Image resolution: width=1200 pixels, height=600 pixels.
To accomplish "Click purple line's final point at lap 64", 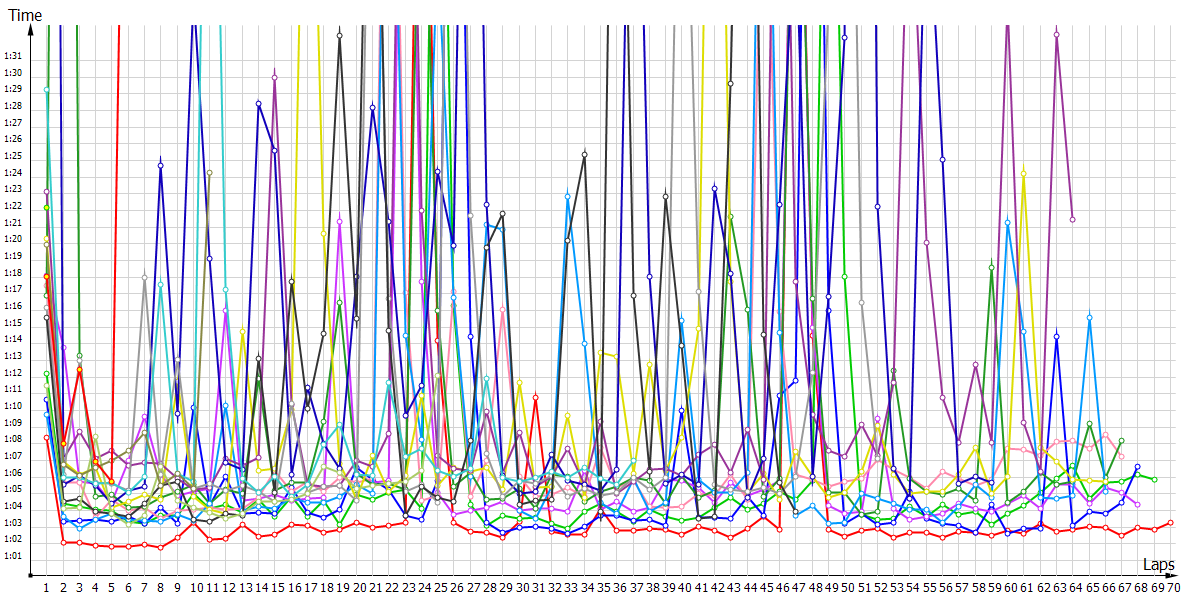I will [1072, 219].
